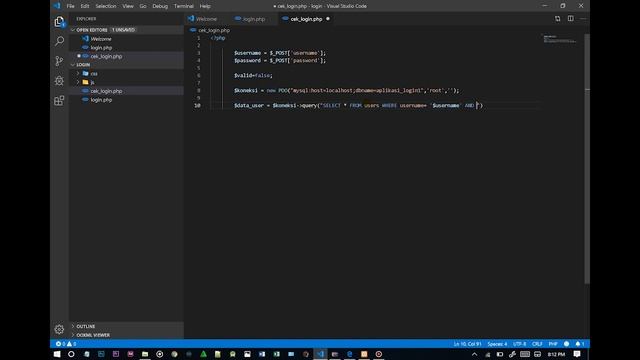This screenshot has height=360, width=640.
Task: Open the Extensions view in activity bar
Action: 59,100
